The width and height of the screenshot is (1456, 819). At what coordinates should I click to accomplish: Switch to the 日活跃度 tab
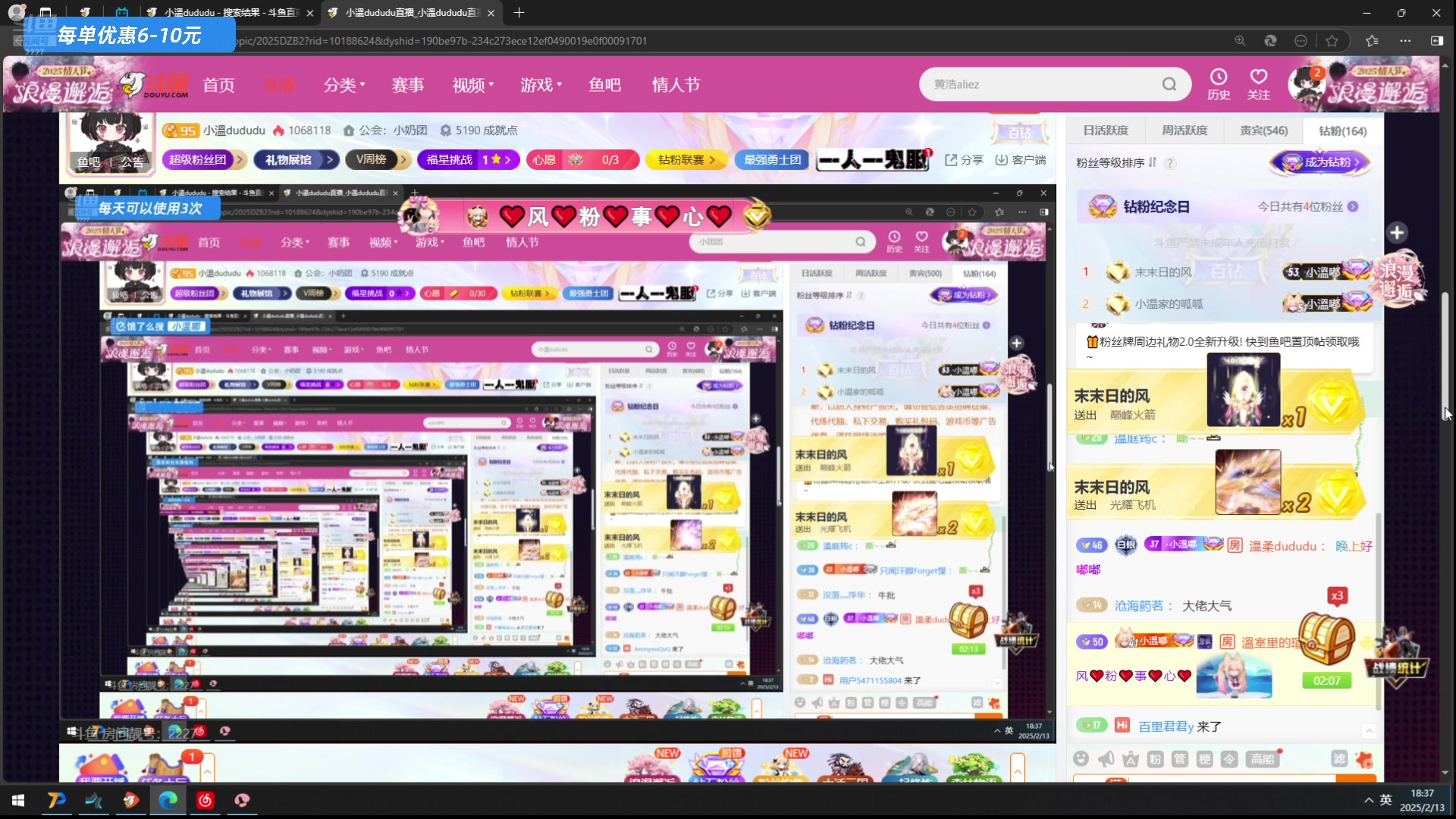1106,130
